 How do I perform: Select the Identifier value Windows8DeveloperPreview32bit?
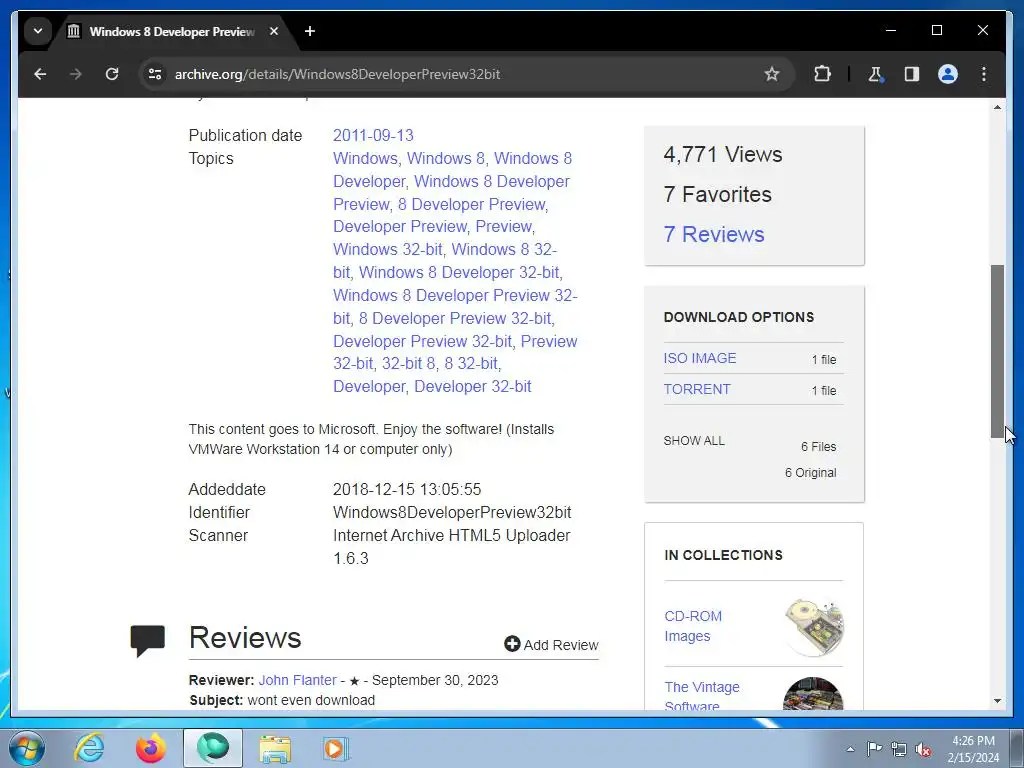452,512
